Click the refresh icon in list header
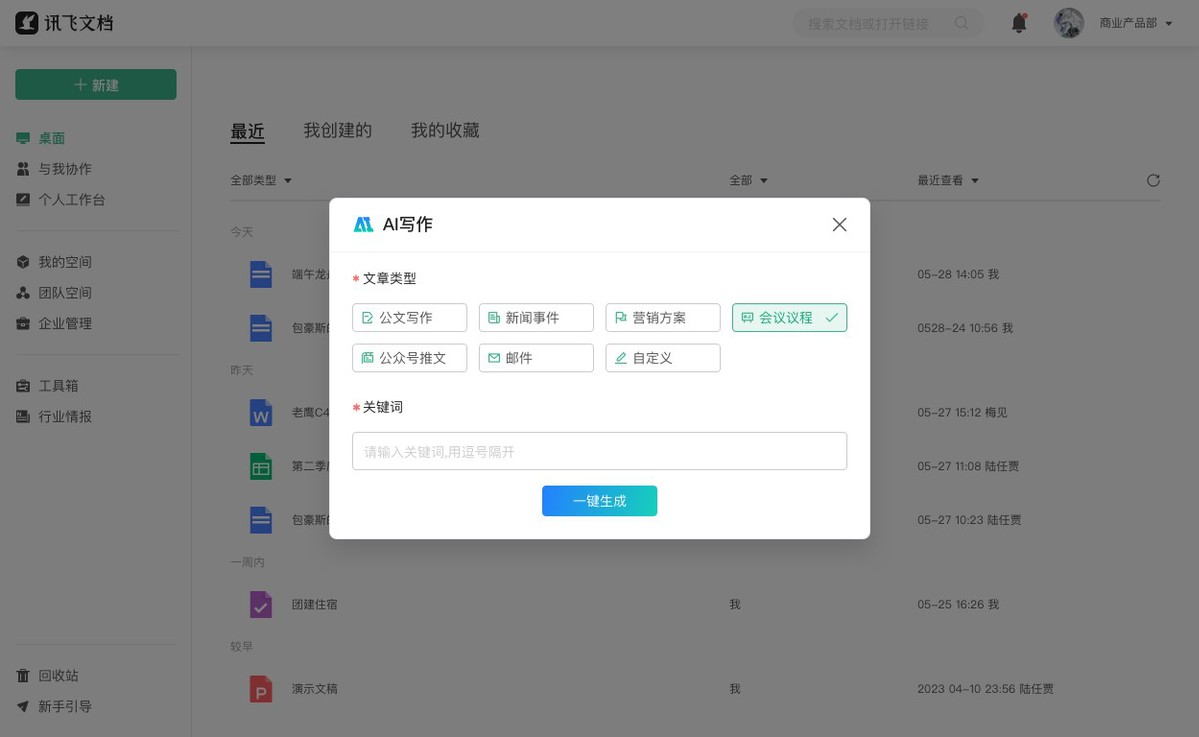This screenshot has height=737, width=1199. coord(1153,181)
